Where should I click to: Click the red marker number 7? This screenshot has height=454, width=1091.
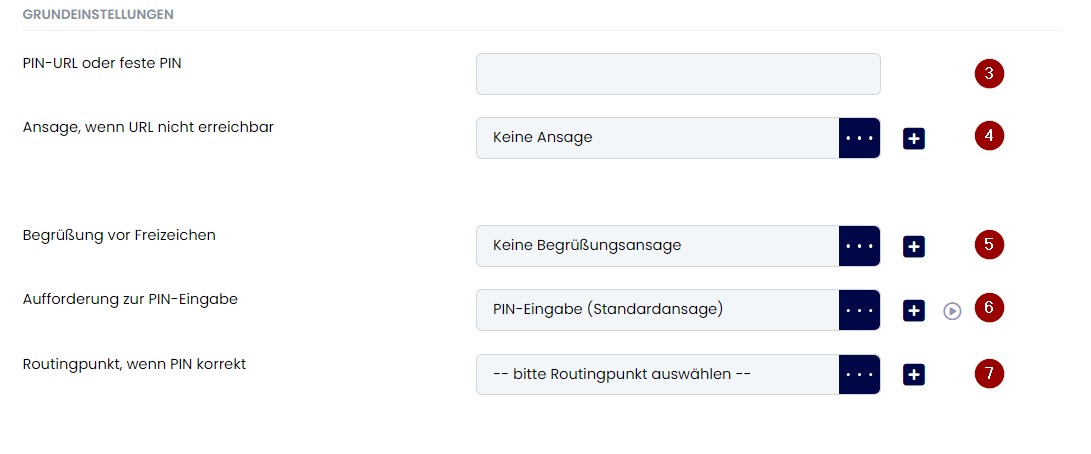989,373
